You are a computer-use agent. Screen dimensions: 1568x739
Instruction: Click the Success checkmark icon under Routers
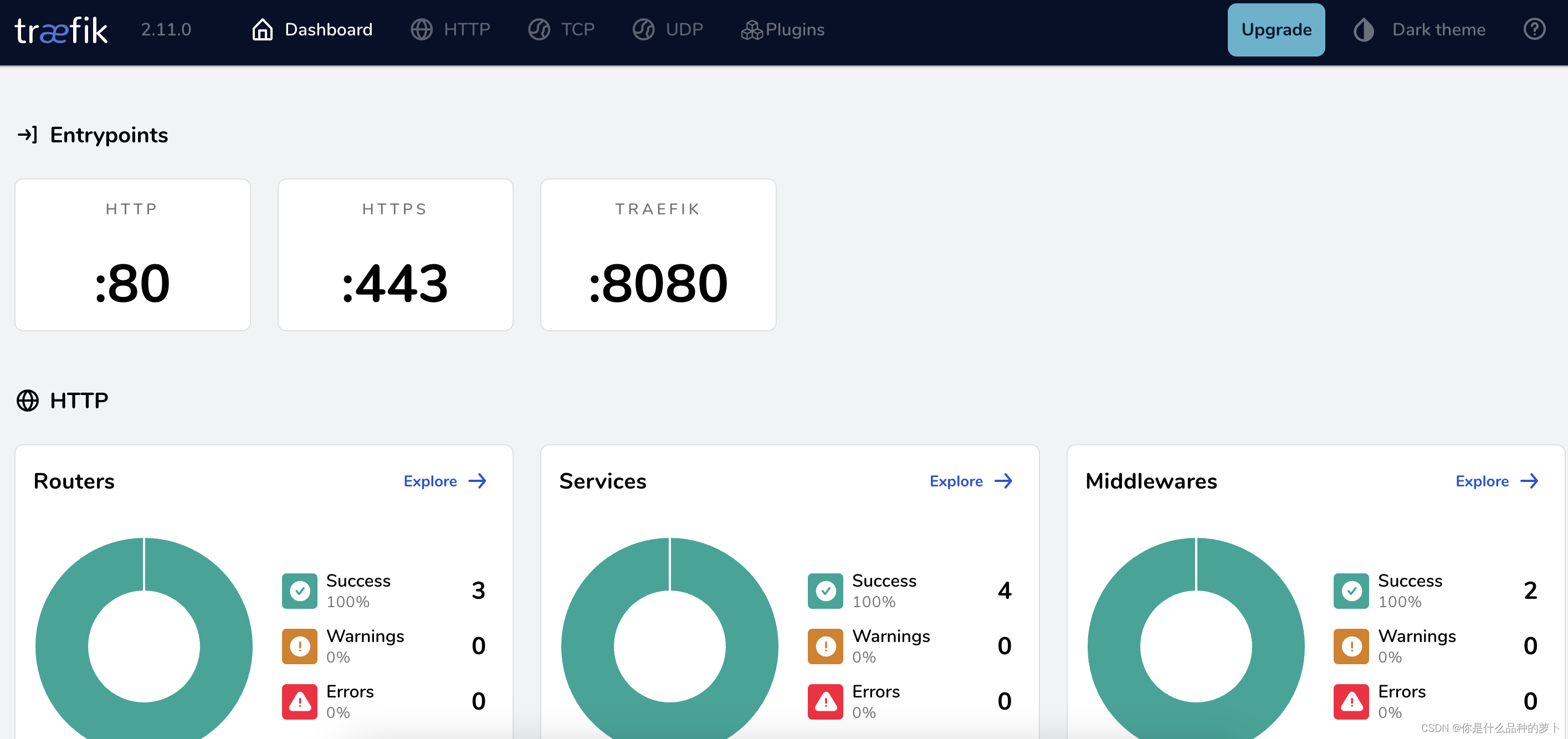[299, 591]
